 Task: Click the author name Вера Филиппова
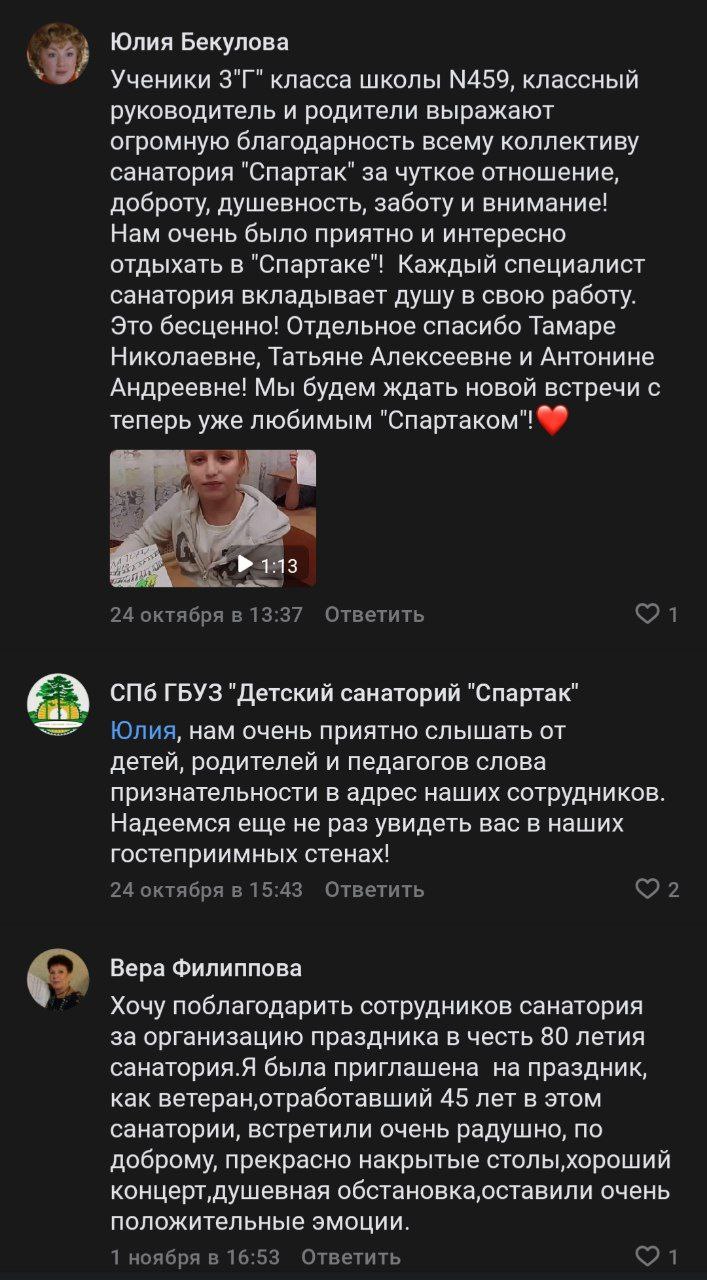click(205, 968)
